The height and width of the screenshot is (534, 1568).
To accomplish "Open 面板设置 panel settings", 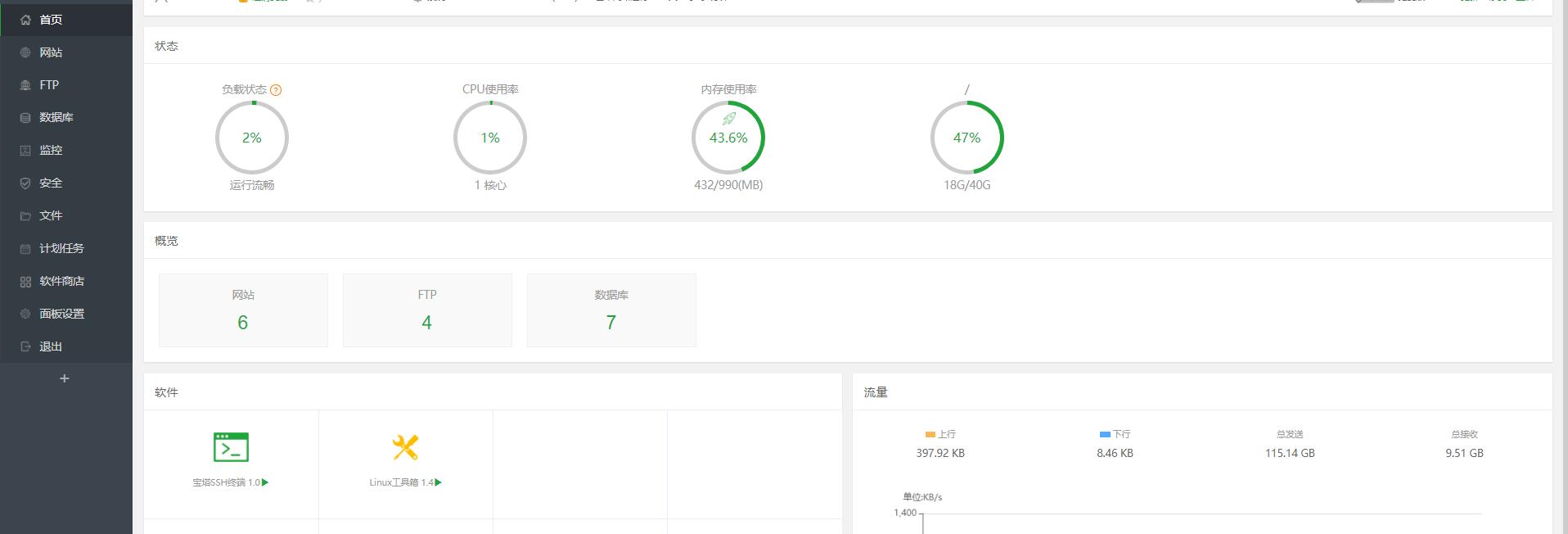I will coord(66,315).
